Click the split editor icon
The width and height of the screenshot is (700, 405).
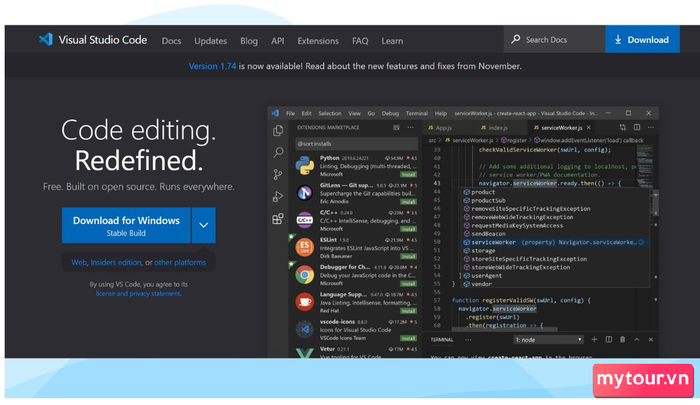(637, 128)
